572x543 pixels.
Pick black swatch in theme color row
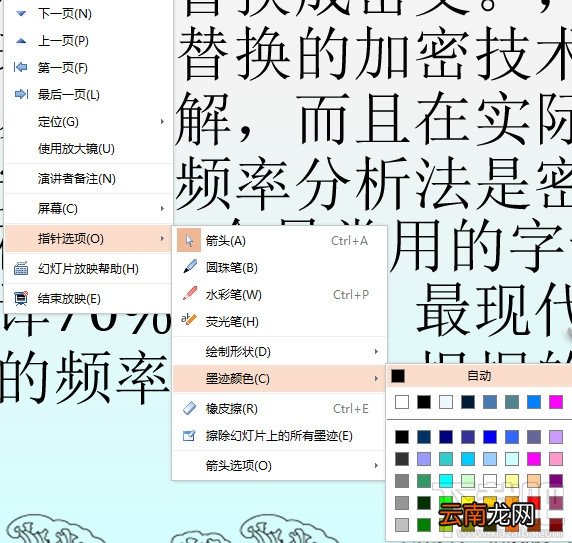(424, 402)
